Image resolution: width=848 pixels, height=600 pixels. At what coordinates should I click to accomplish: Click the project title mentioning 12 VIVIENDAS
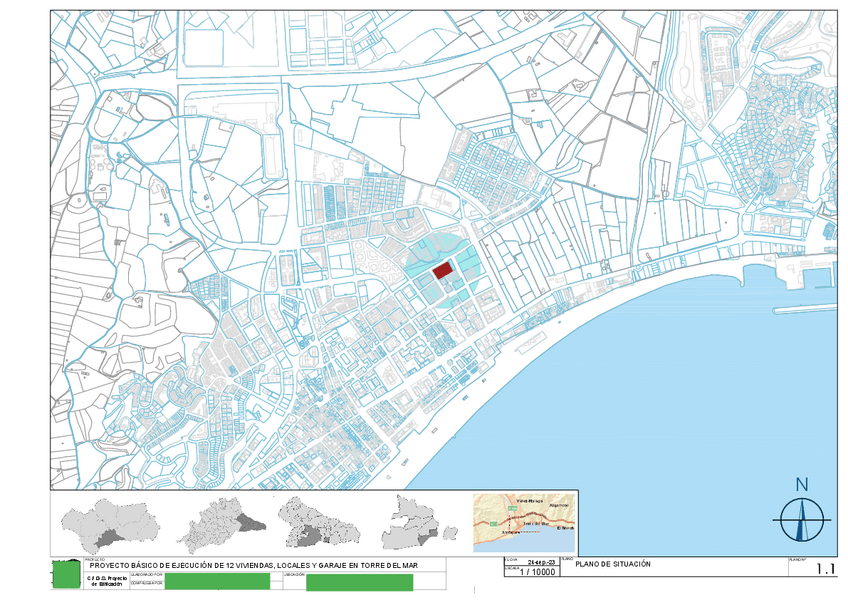(253, 566)
